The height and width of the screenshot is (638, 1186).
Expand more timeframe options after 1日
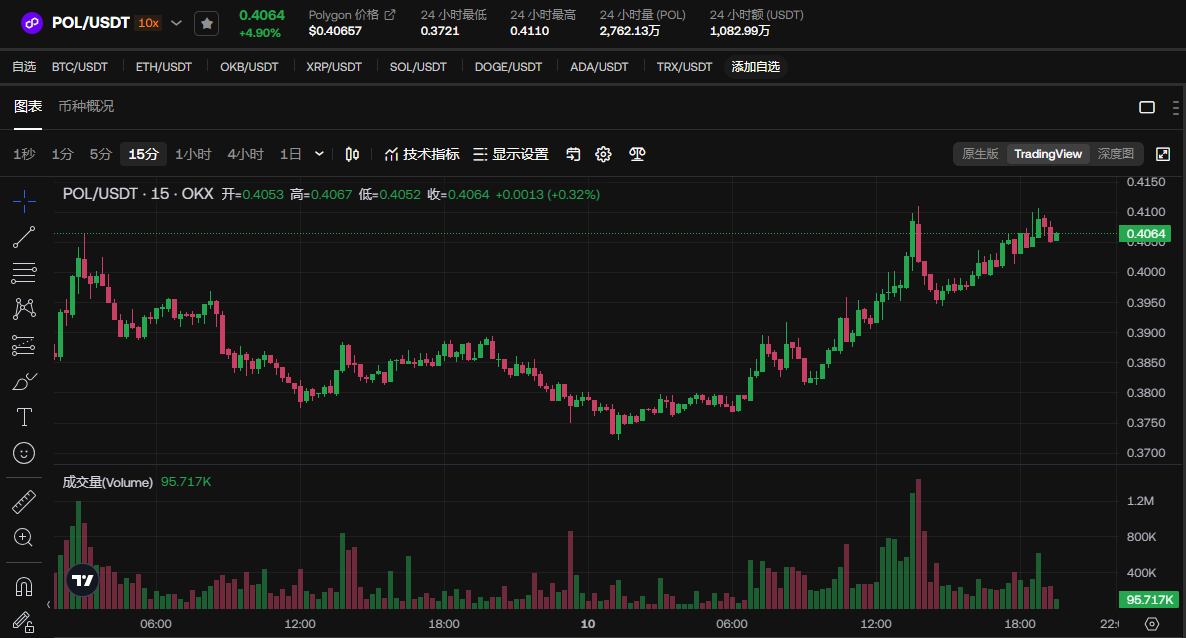pos(319,154)
